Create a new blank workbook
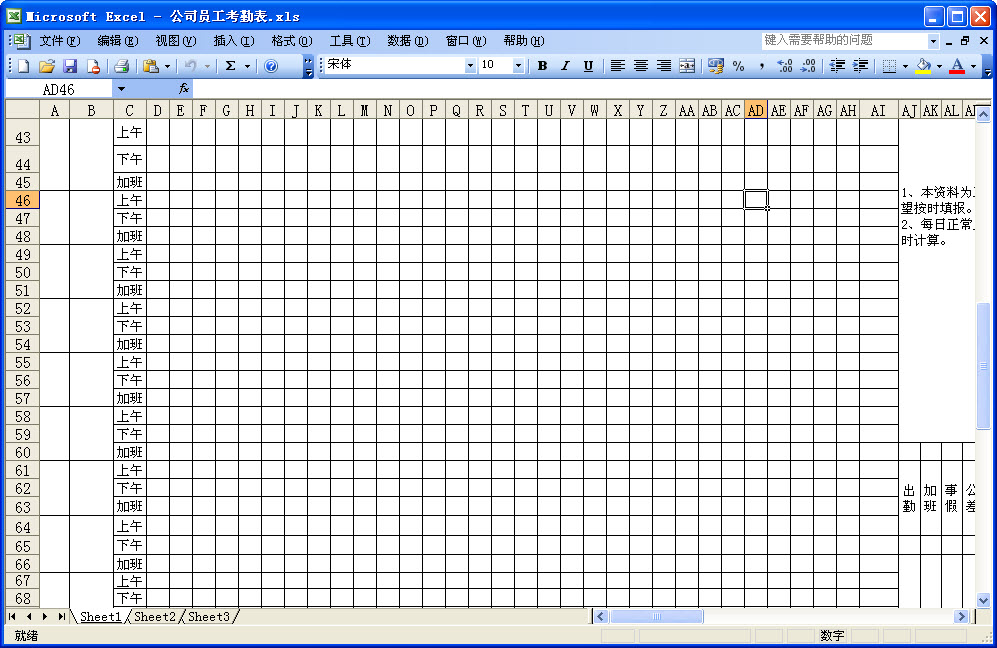997x648 pixels. click(x=24, y=65)
